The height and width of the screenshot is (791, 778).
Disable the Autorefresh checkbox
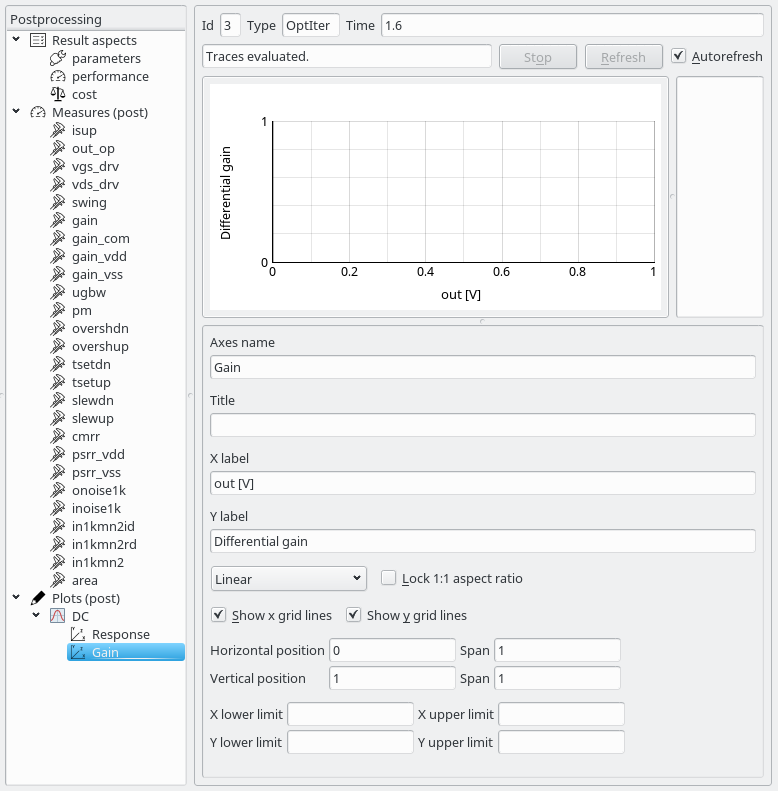click(679, 57)
